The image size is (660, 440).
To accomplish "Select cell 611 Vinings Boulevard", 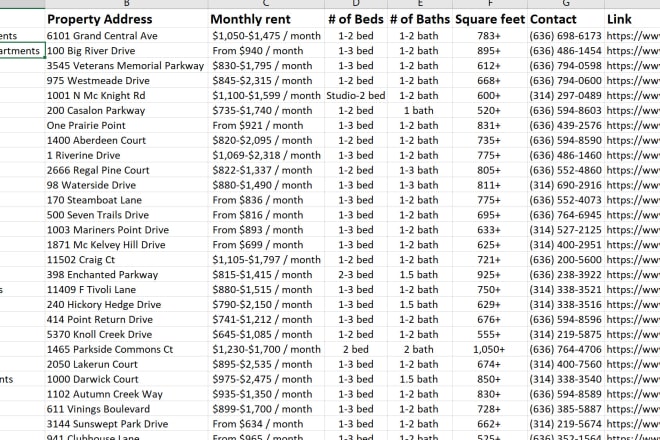I will point(126,410).
